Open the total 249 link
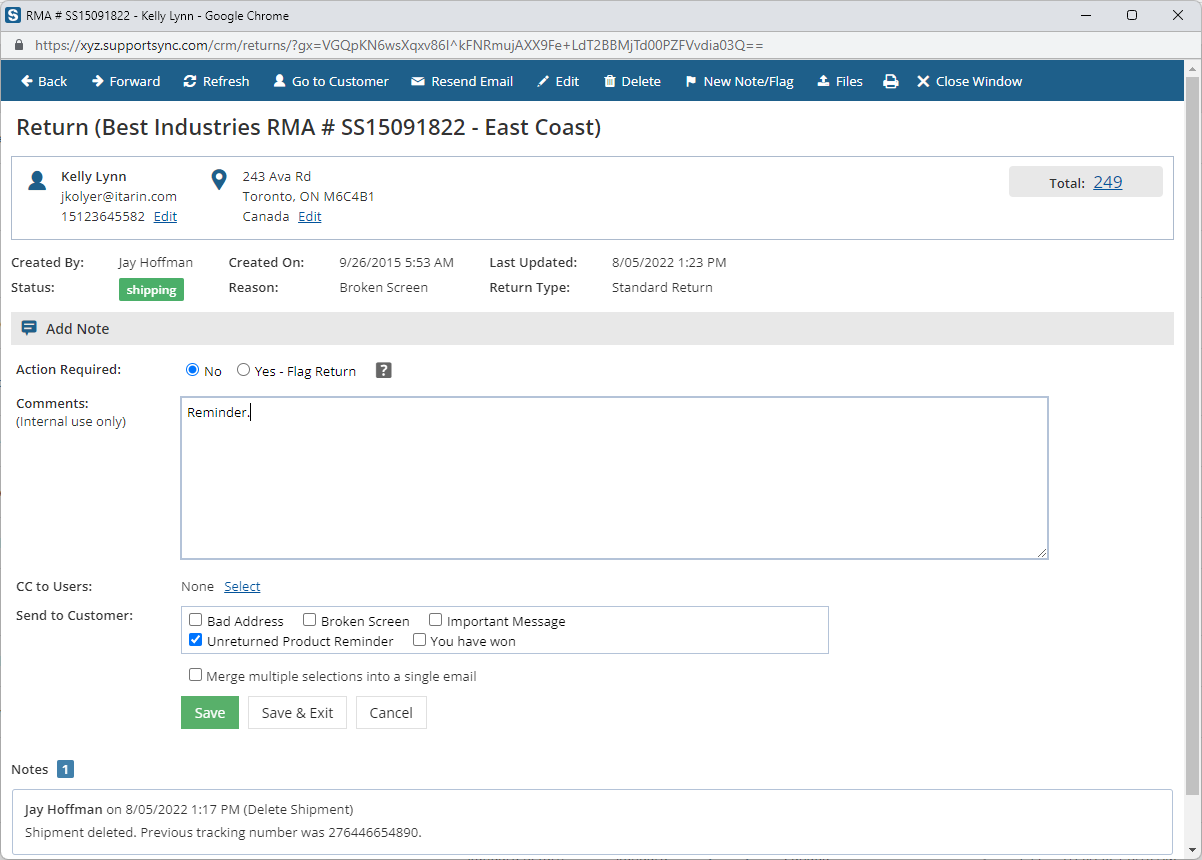 1107,182
